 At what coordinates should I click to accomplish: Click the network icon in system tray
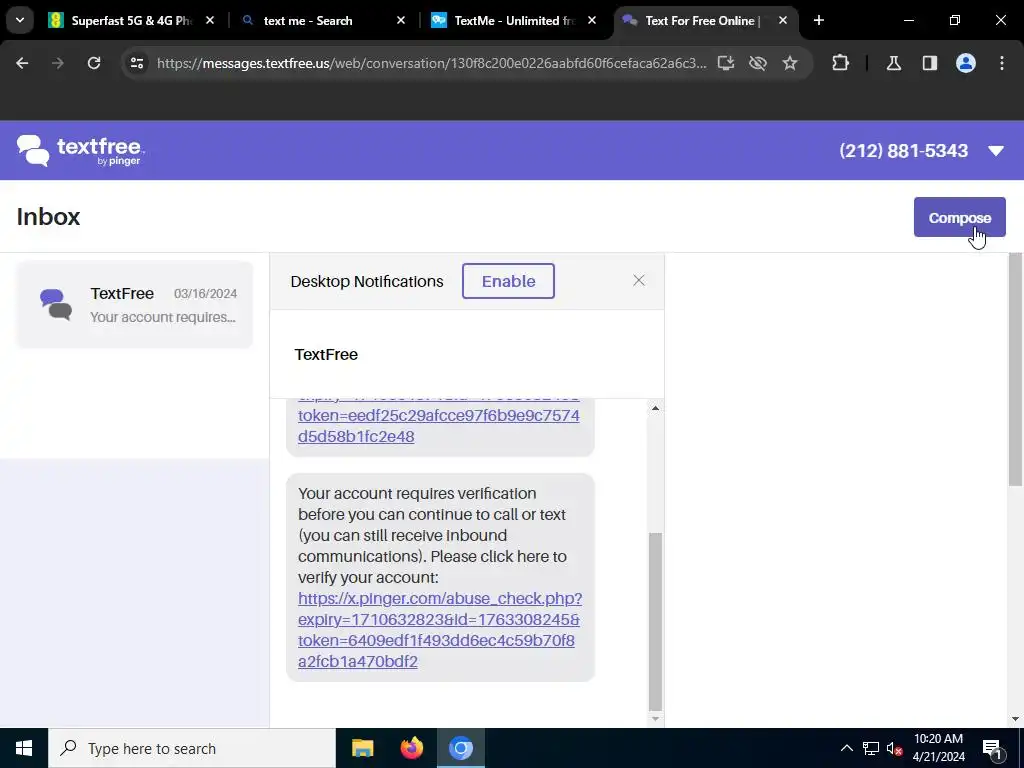(871, 748)
